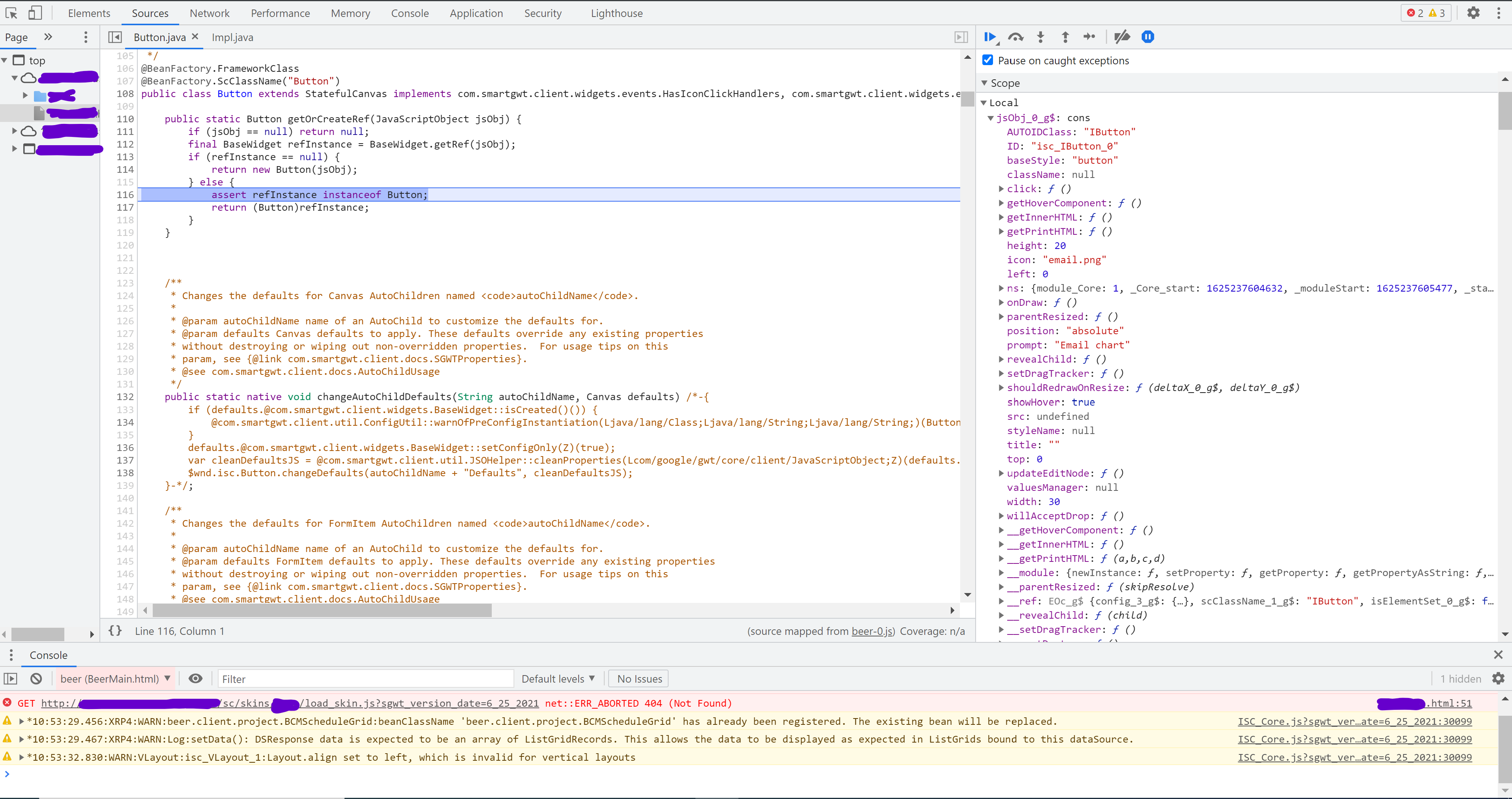
Task: Switch to the Network tab
Action: click(x=210, y=13)
